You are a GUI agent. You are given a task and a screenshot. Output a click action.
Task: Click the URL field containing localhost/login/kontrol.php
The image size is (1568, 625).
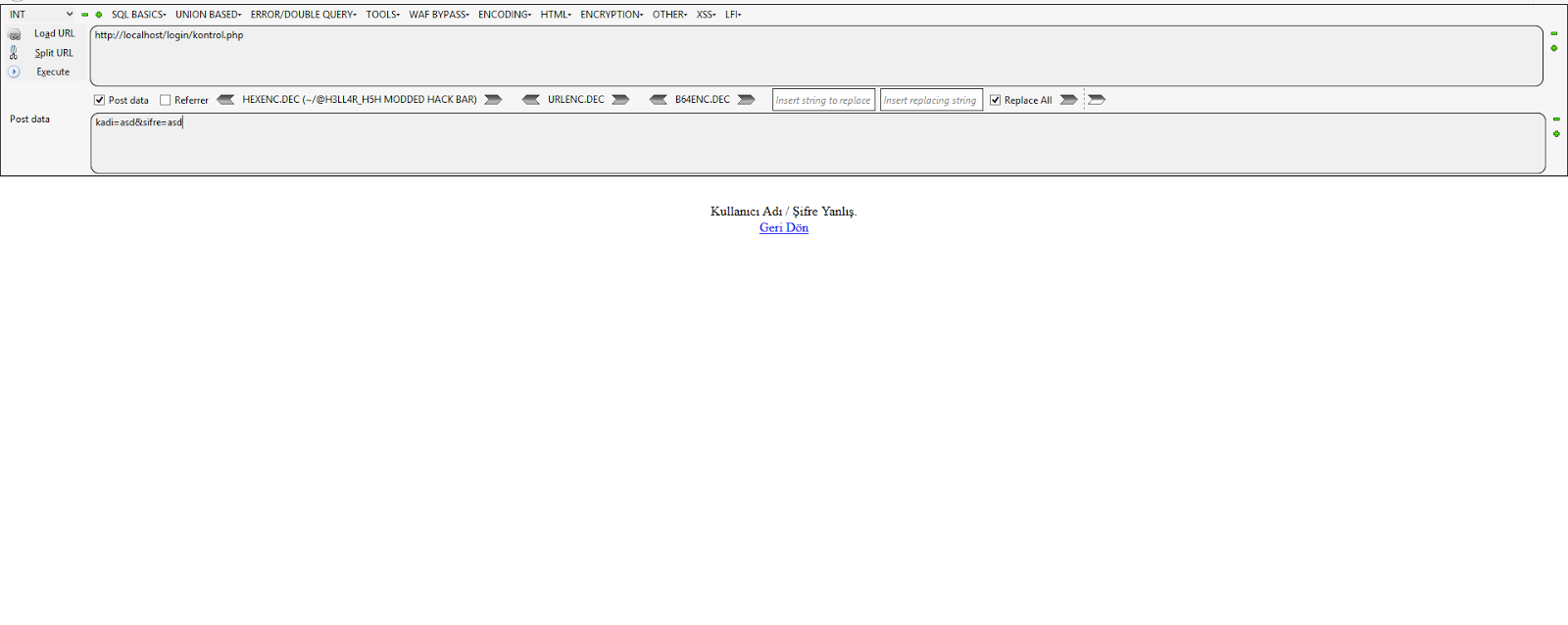[816, 56]
